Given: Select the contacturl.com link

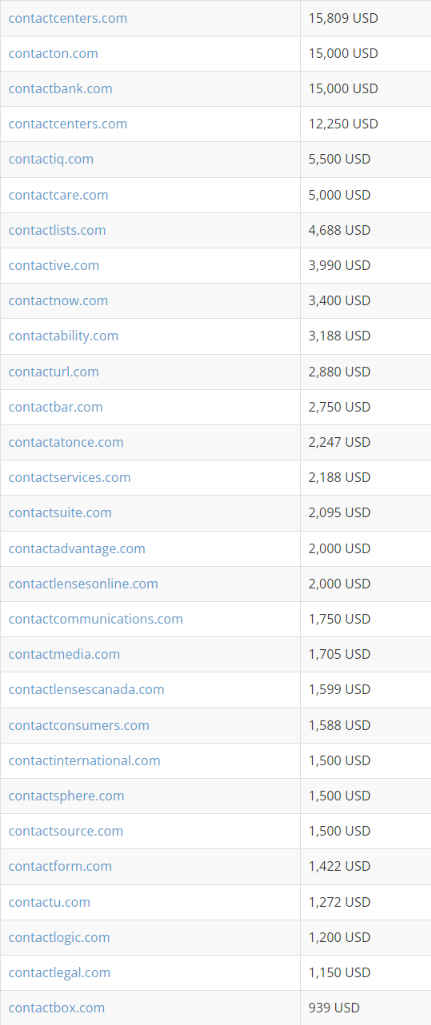Looking at the screenshot, I should click(x=54, y=372).
